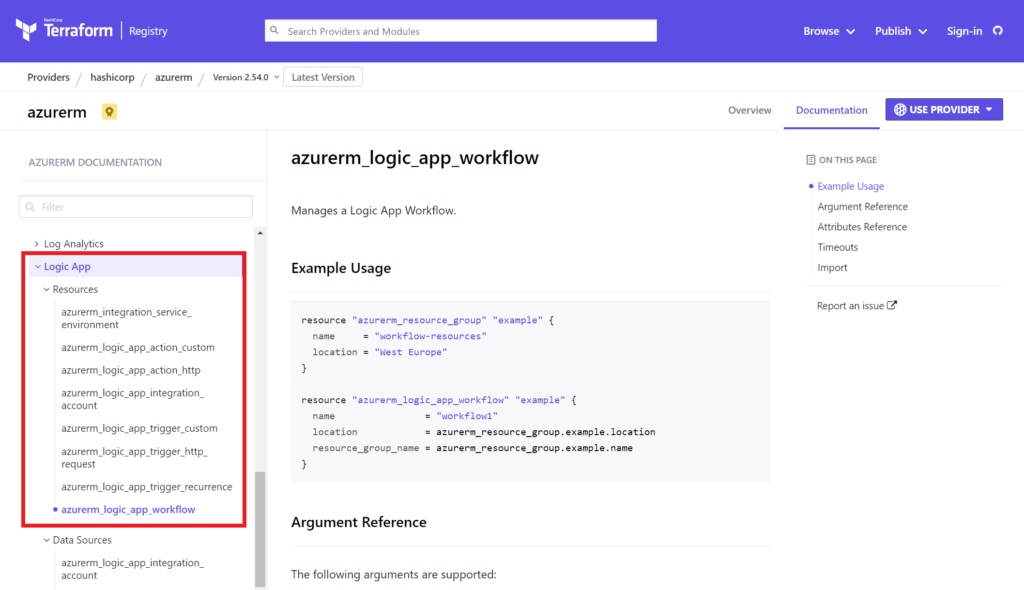Go to Providers breadcrumb
This screenshot has width=1024, height=590.
tap(48, 77)
